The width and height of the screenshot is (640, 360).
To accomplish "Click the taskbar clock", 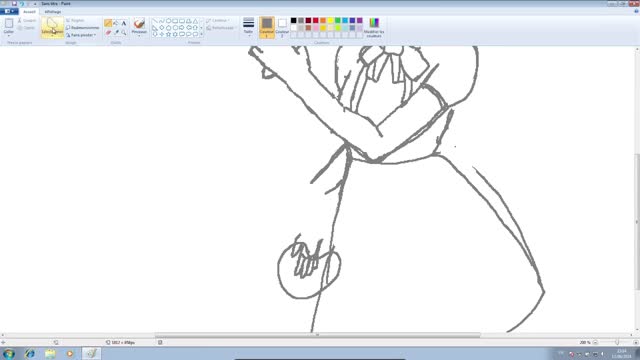I will [x=621, y=354].
